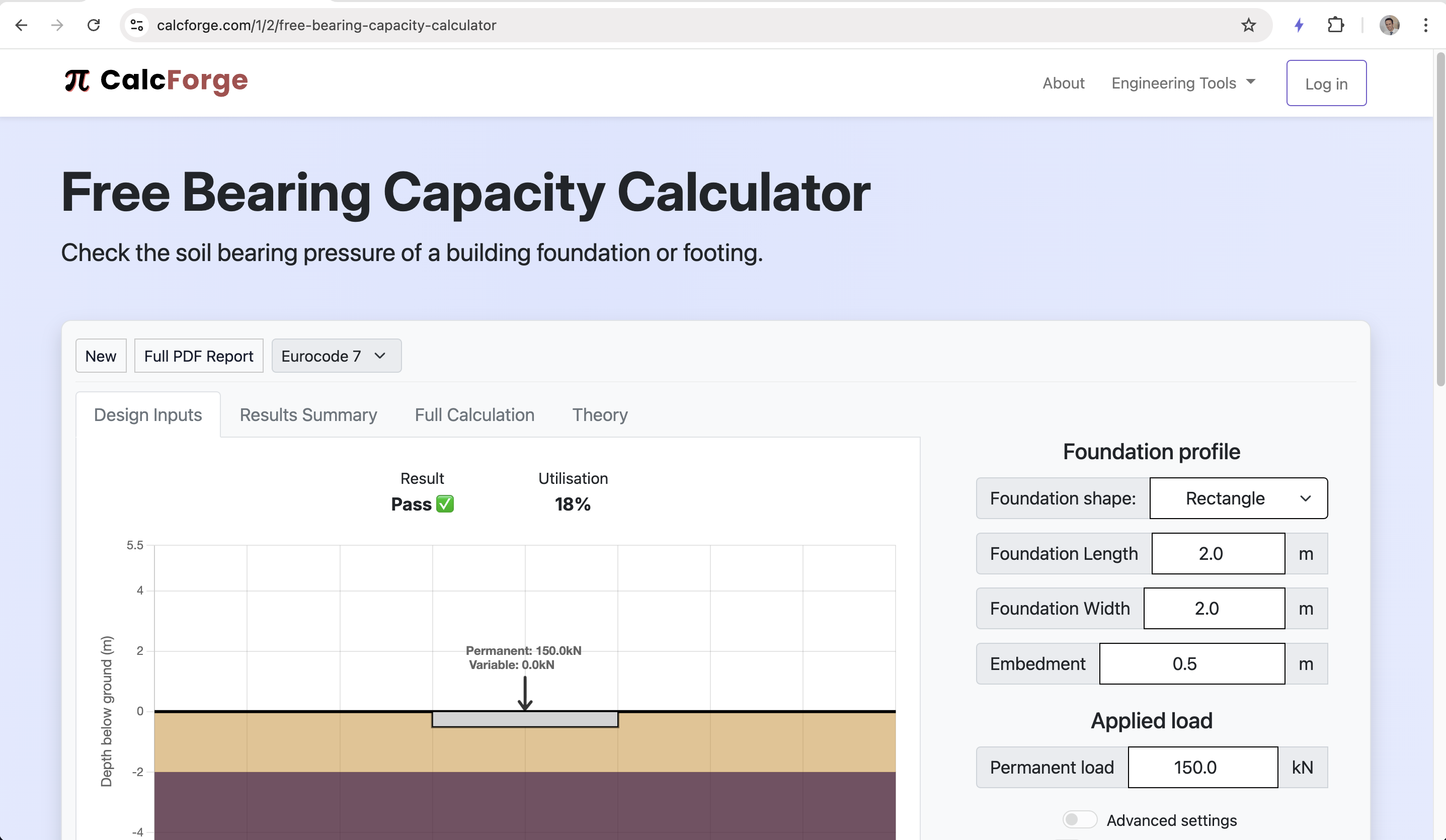
Task: Focus the Foundation Length input field
Action: tap(1218, 553)
